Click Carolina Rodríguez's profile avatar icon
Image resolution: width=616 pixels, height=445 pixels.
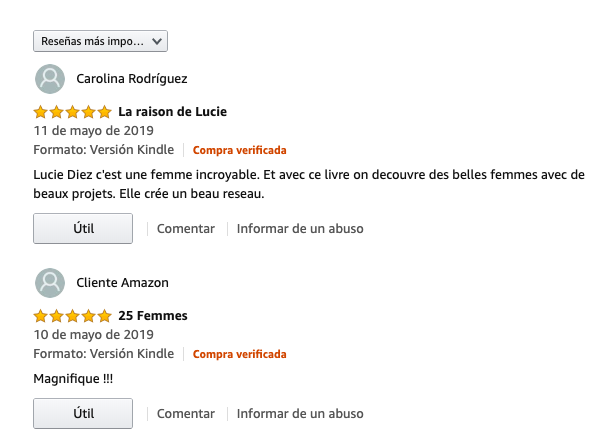[x=50, y=79]
